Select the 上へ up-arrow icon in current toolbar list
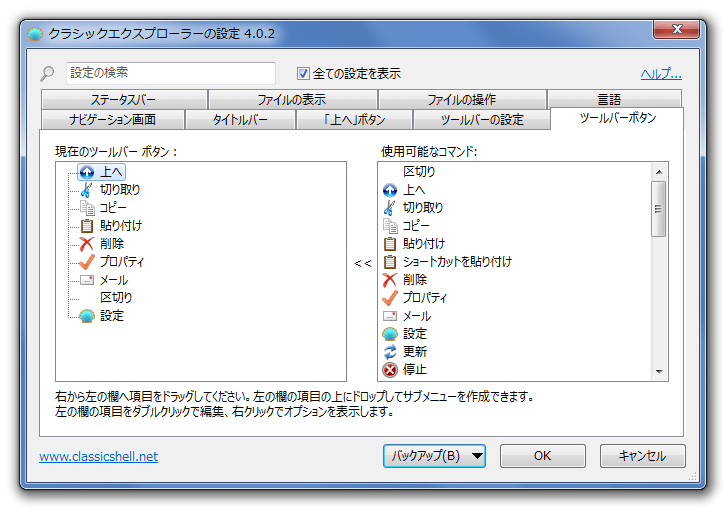Viewport: 728px width, 513px height. click(87, 172)
